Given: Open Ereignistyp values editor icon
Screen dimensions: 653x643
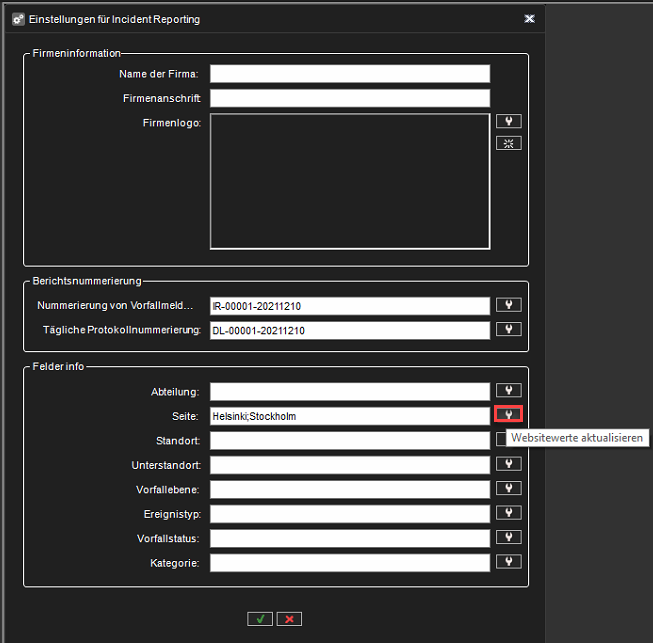Looking at the screenshot, I should coord(509,512).
